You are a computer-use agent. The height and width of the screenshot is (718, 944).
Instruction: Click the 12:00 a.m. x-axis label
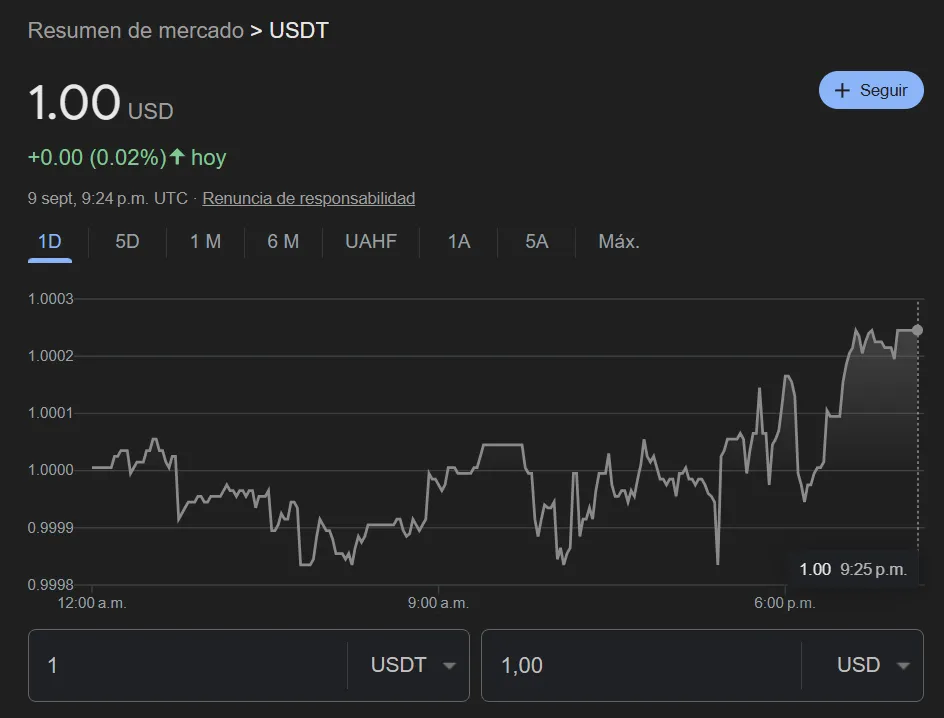tap(92, 602)
